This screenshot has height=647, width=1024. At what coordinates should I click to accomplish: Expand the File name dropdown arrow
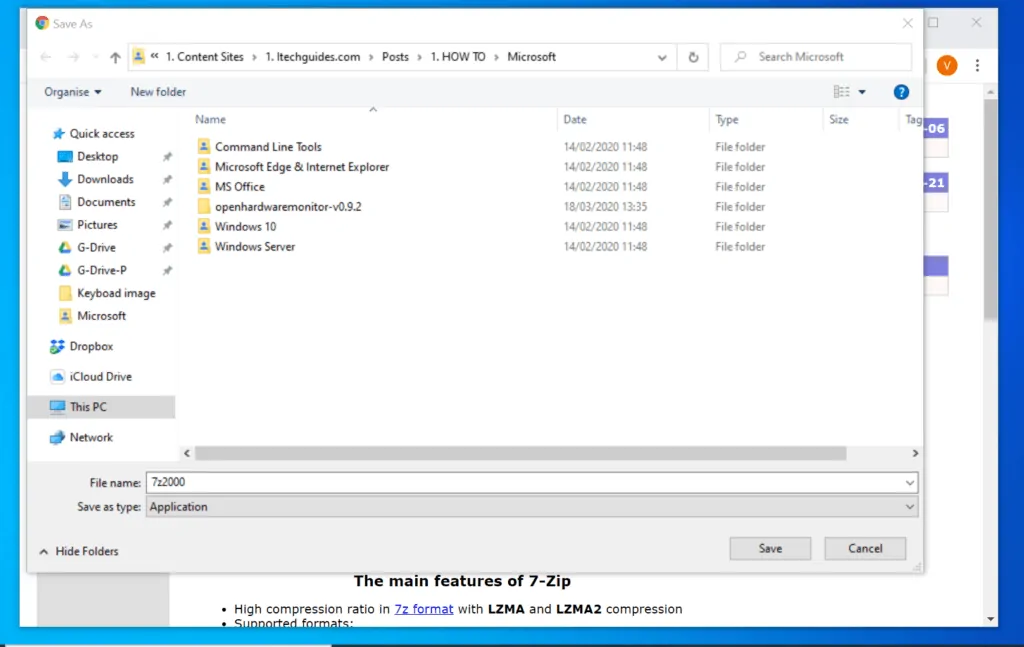(909, 482)
